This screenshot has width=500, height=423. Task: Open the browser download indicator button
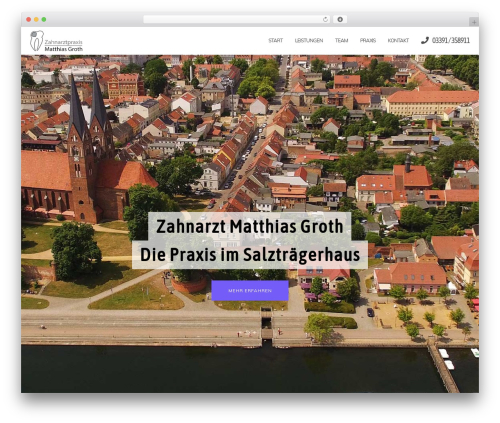[x=340, y=20]
